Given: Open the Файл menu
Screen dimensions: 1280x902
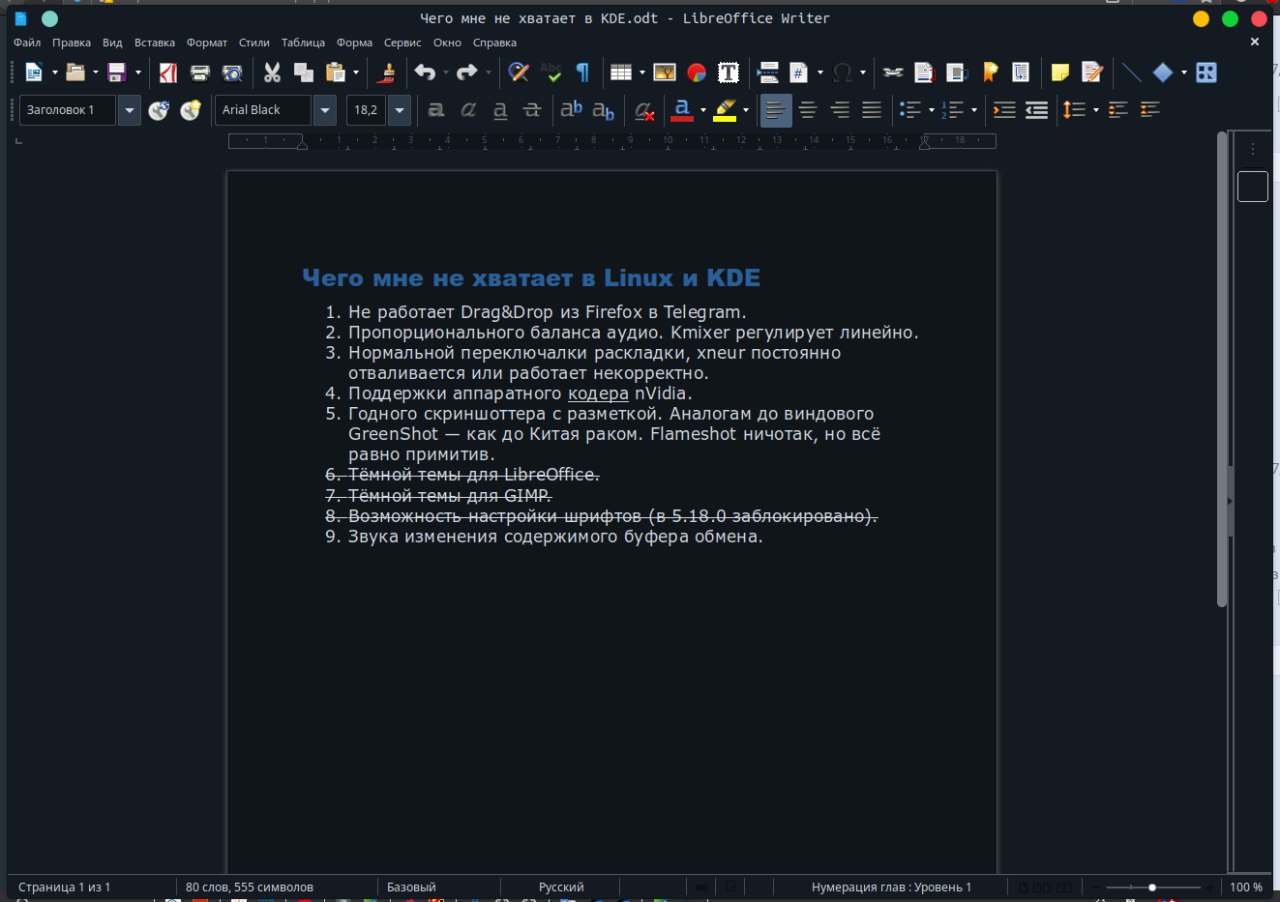Looking at the screenshot, I should [x=27, y=43].
